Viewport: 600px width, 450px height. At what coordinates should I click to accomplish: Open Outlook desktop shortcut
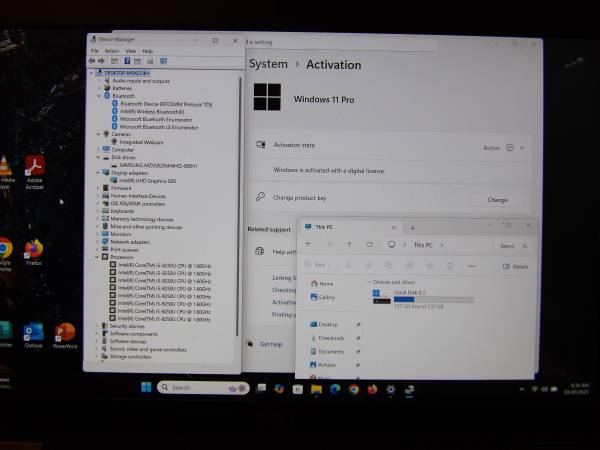point(34,332)
